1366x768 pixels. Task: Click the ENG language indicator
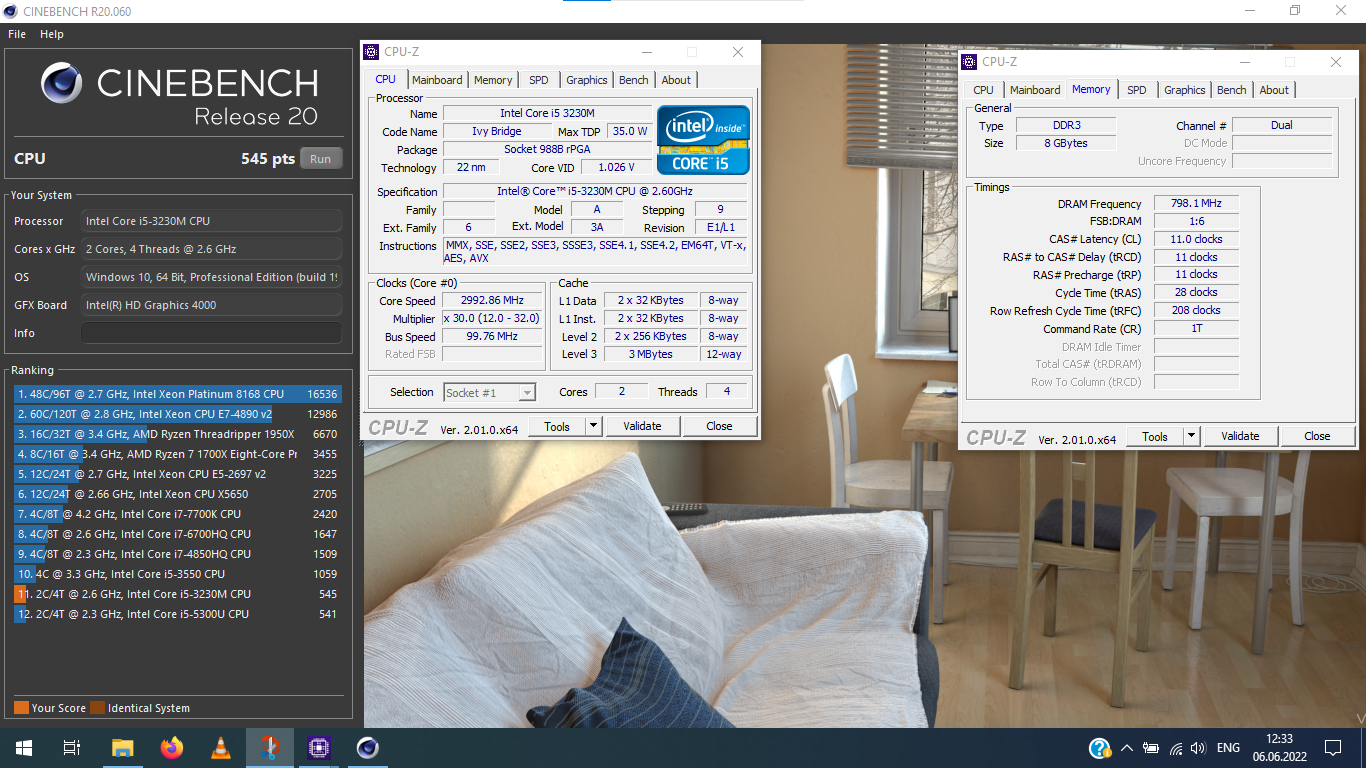pos(1228,748)
